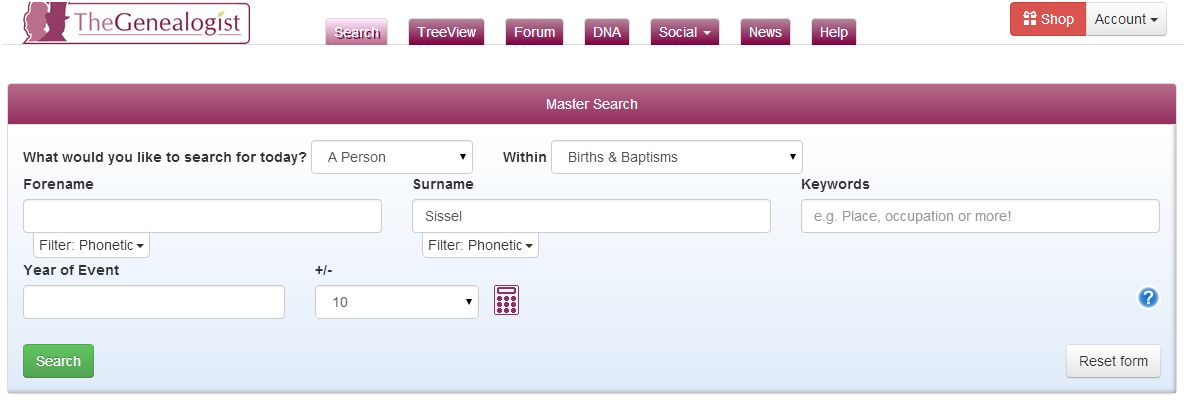Open the 'A Person' search type dropdown

pos(392,157)
